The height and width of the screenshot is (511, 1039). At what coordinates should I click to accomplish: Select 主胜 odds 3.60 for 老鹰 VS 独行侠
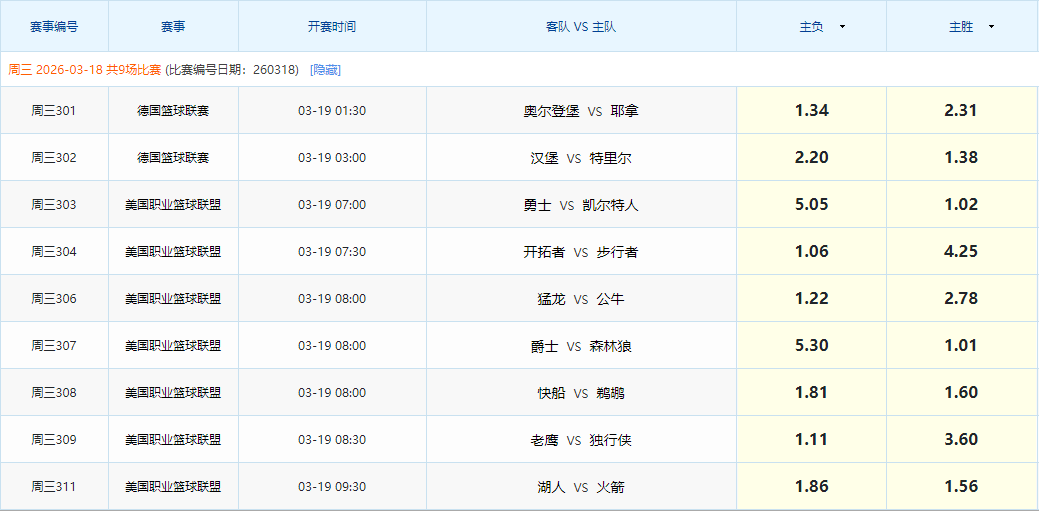click(961, 440)
